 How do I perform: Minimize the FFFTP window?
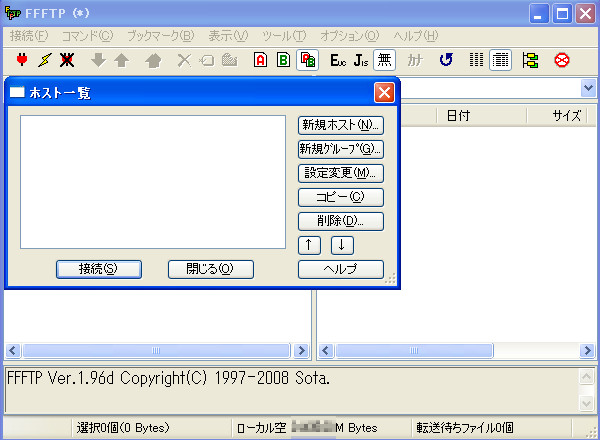539,14
